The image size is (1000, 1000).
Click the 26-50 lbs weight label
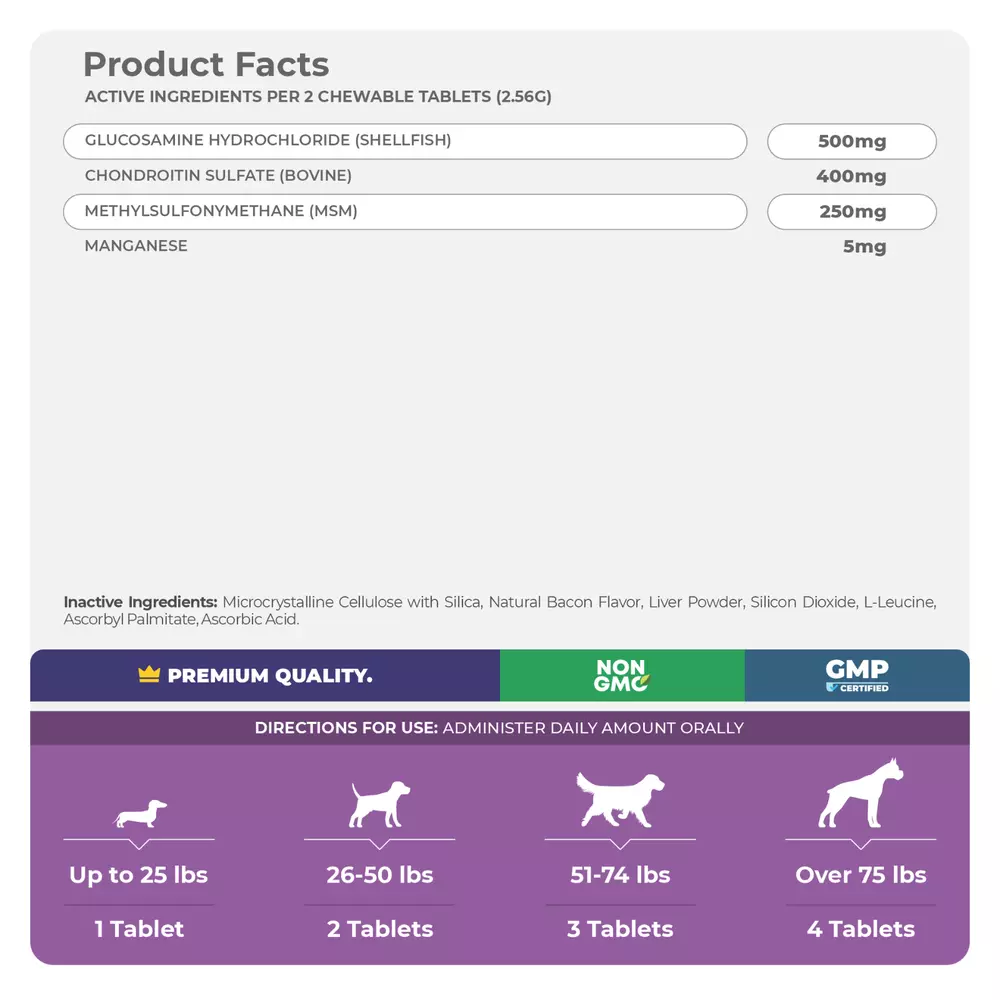(x=380, y=875)
